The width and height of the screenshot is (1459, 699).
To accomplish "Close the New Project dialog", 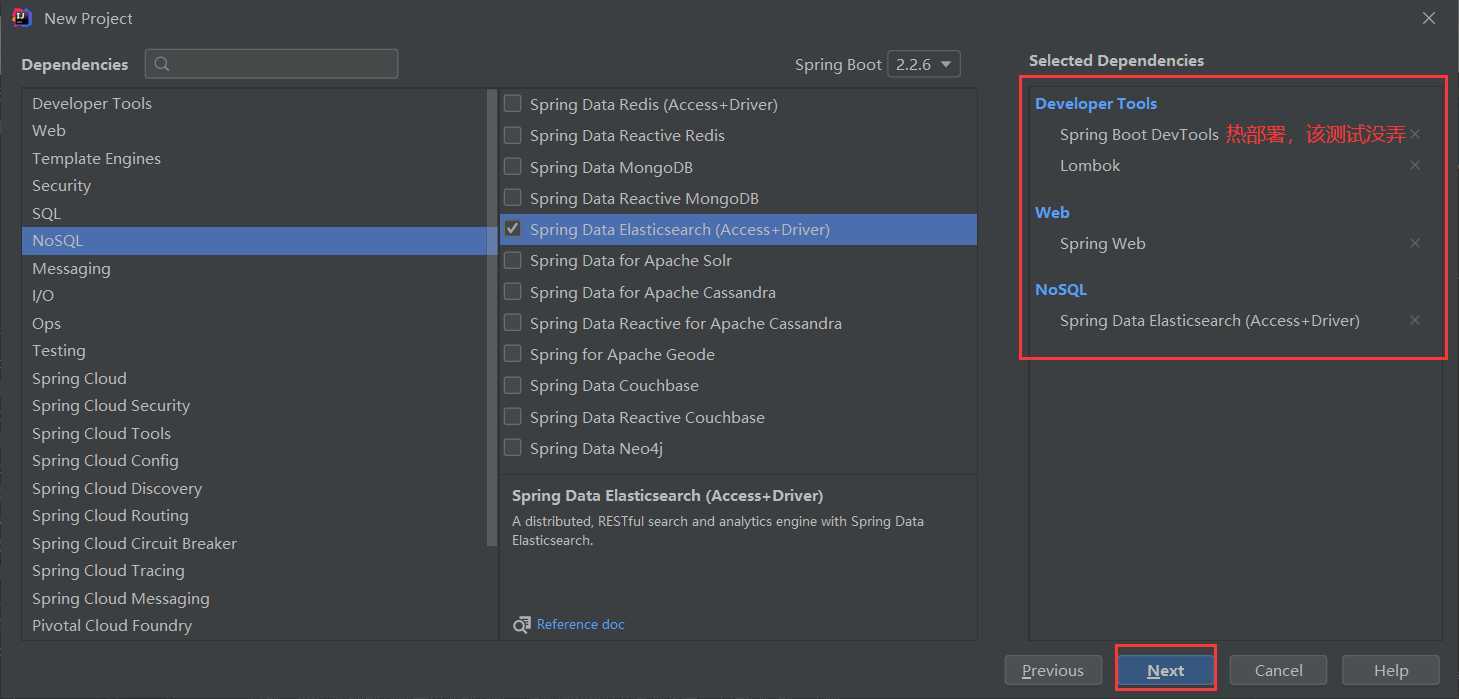I will tap(1429, 18).
